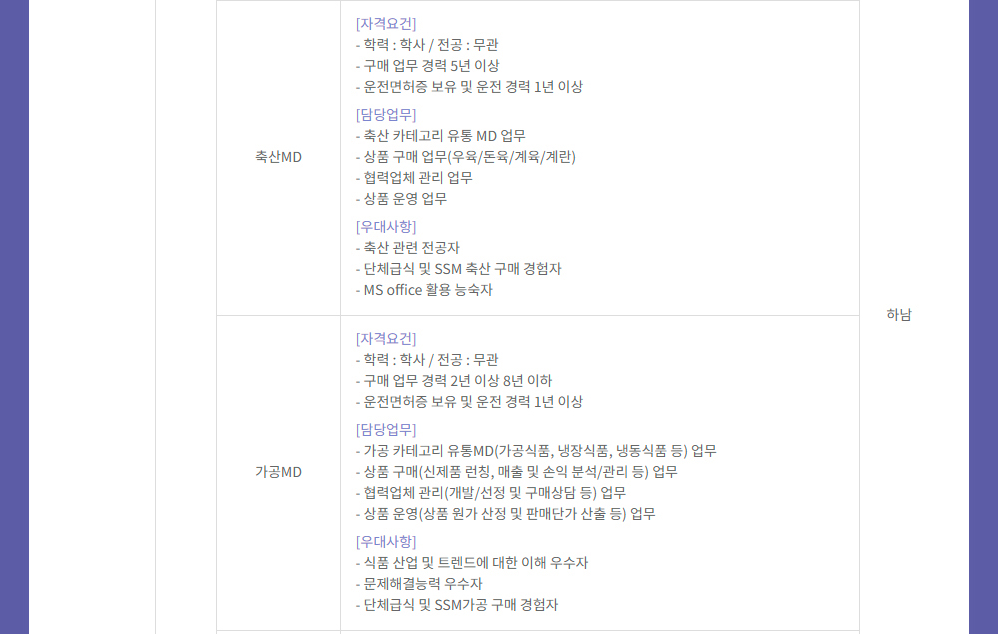The image size is (998, 634).
Task: Select the [우대사항] heading under 축산MD
Action: (386, 227)
